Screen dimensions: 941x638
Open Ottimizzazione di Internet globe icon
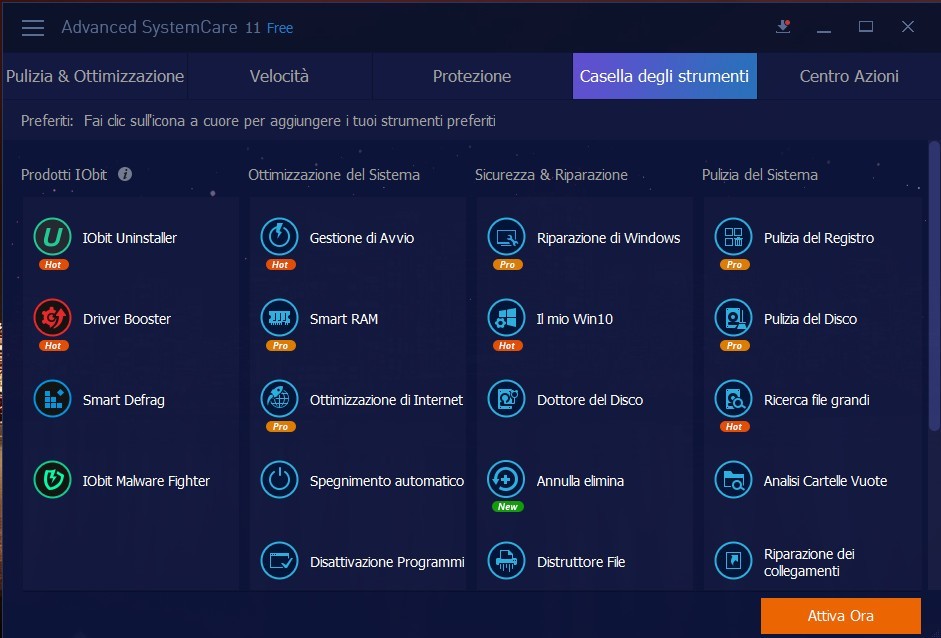point(279,400)
